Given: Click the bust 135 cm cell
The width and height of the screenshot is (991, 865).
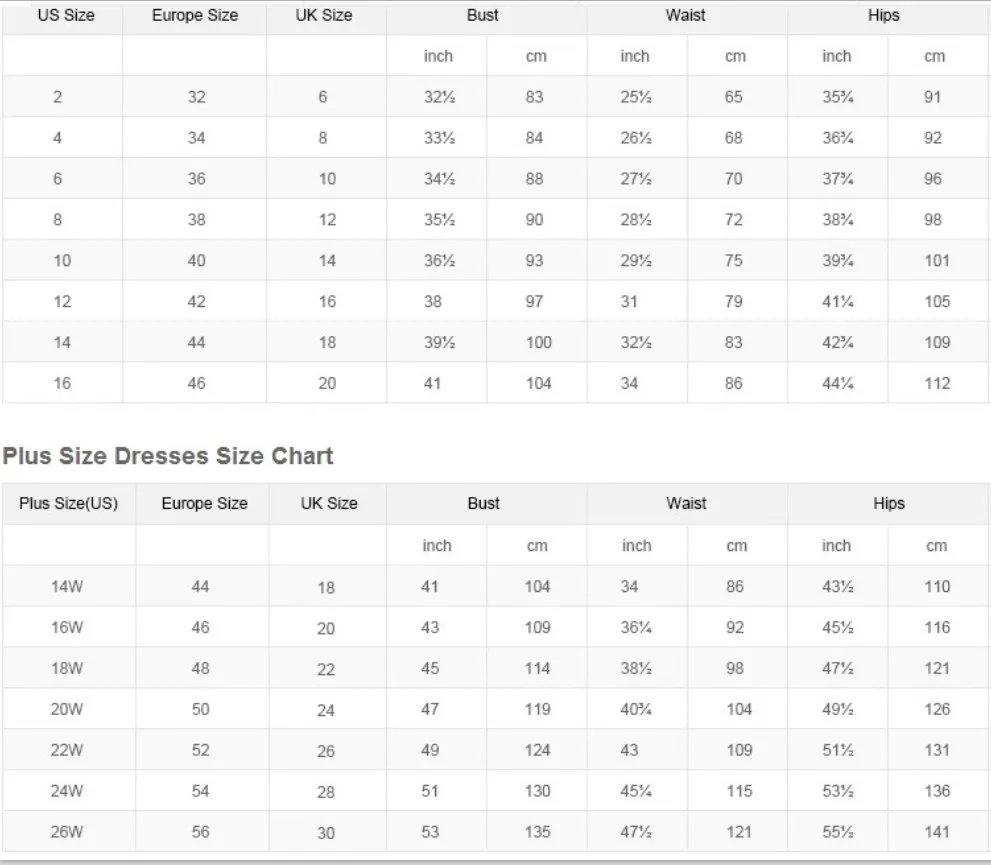Looking at the screenshot, I should coord(537,832).
